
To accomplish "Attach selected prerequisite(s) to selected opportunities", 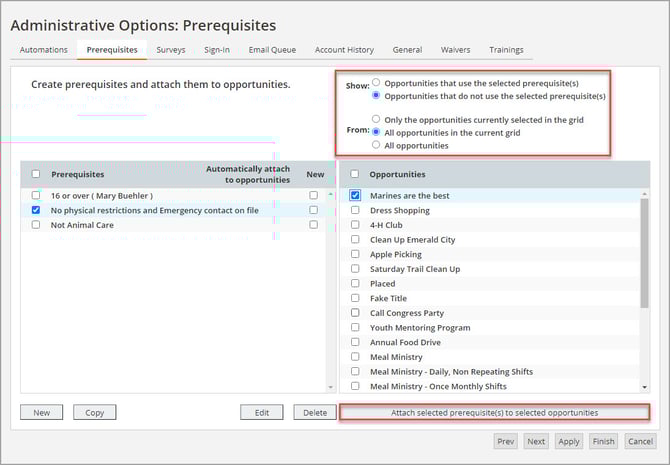I will (x=495, y=412).
